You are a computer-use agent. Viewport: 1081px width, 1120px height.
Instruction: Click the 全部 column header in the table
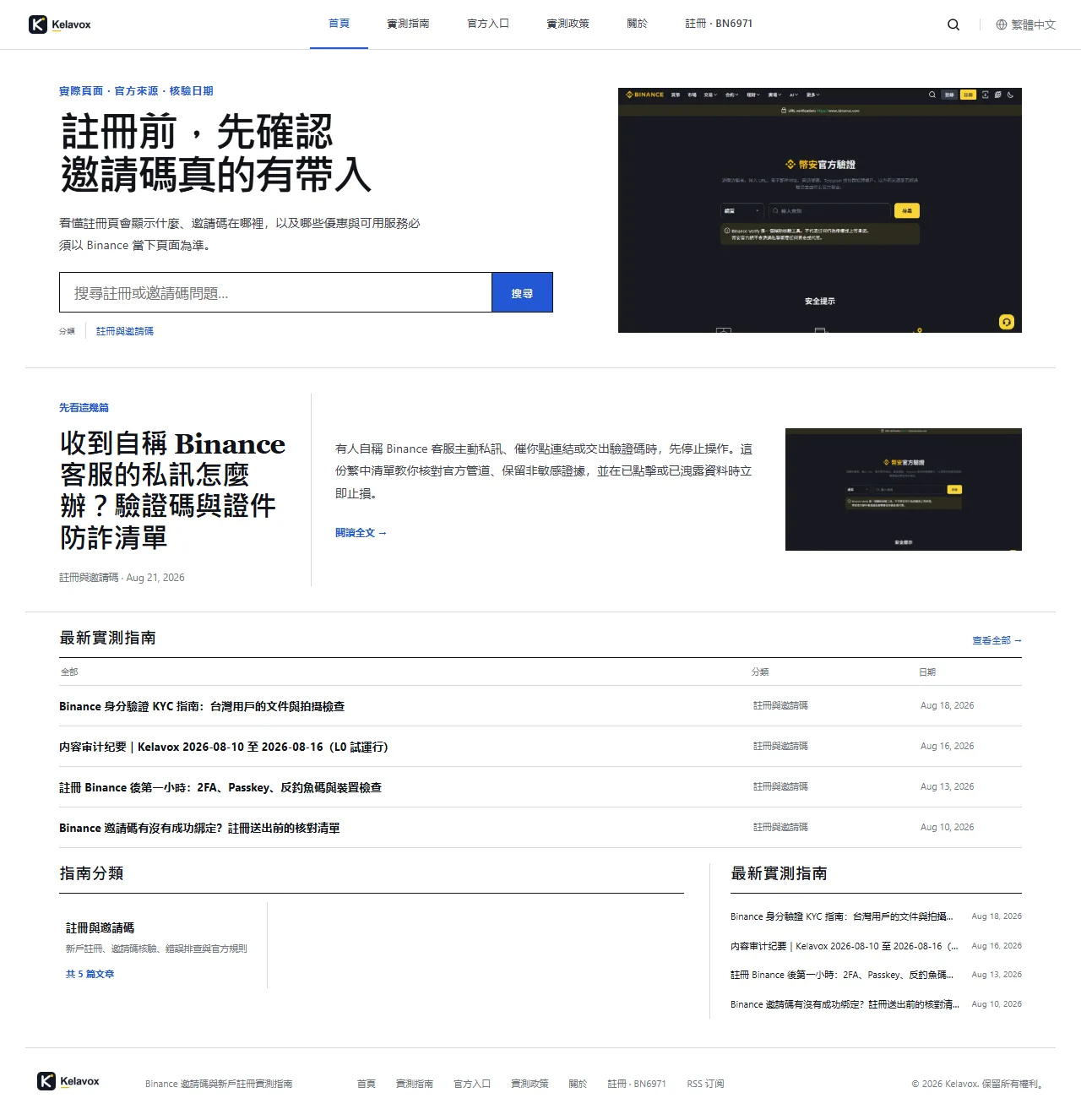coord(69,672)
